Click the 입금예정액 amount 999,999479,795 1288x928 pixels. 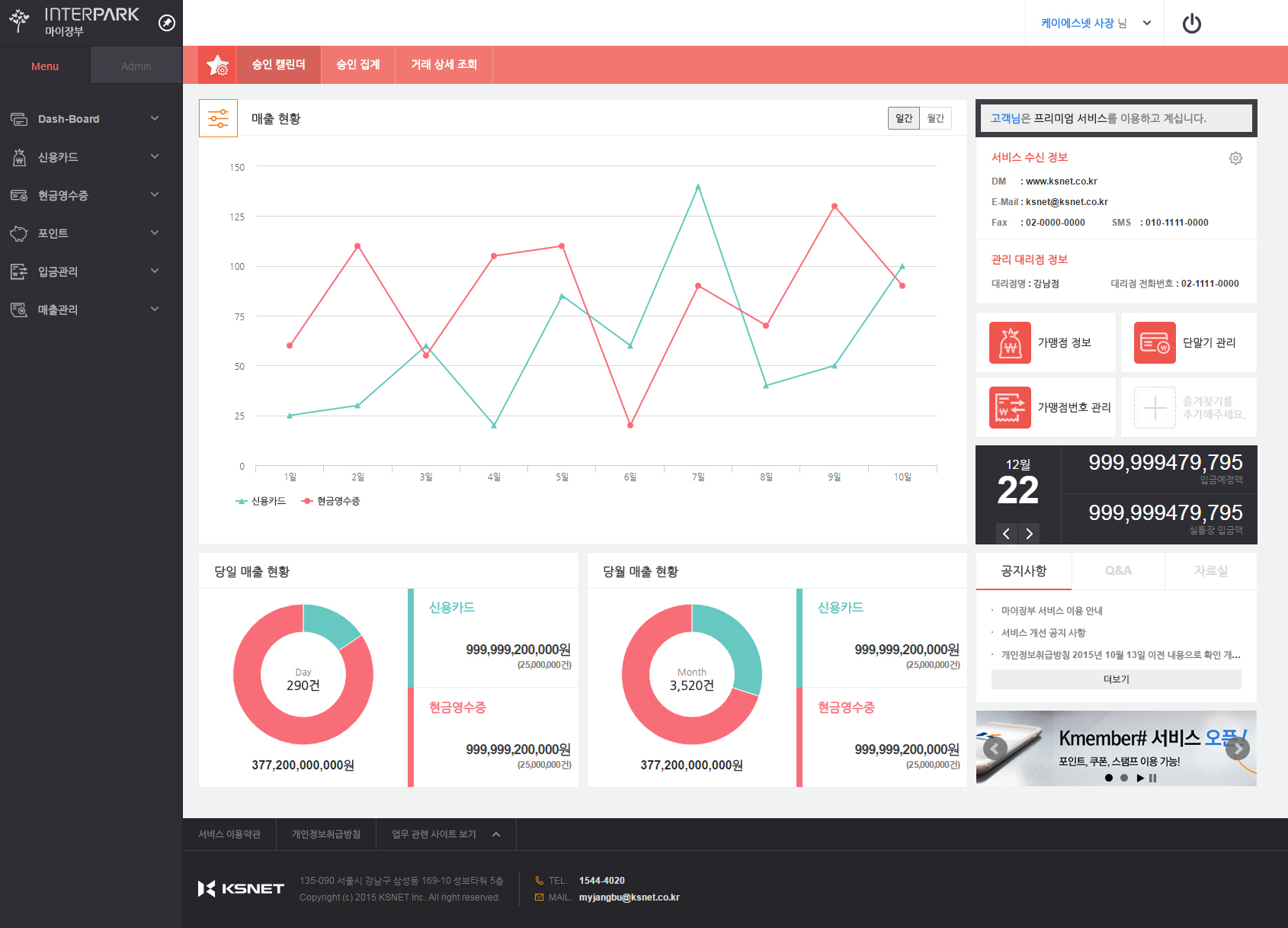(1165, 462)
